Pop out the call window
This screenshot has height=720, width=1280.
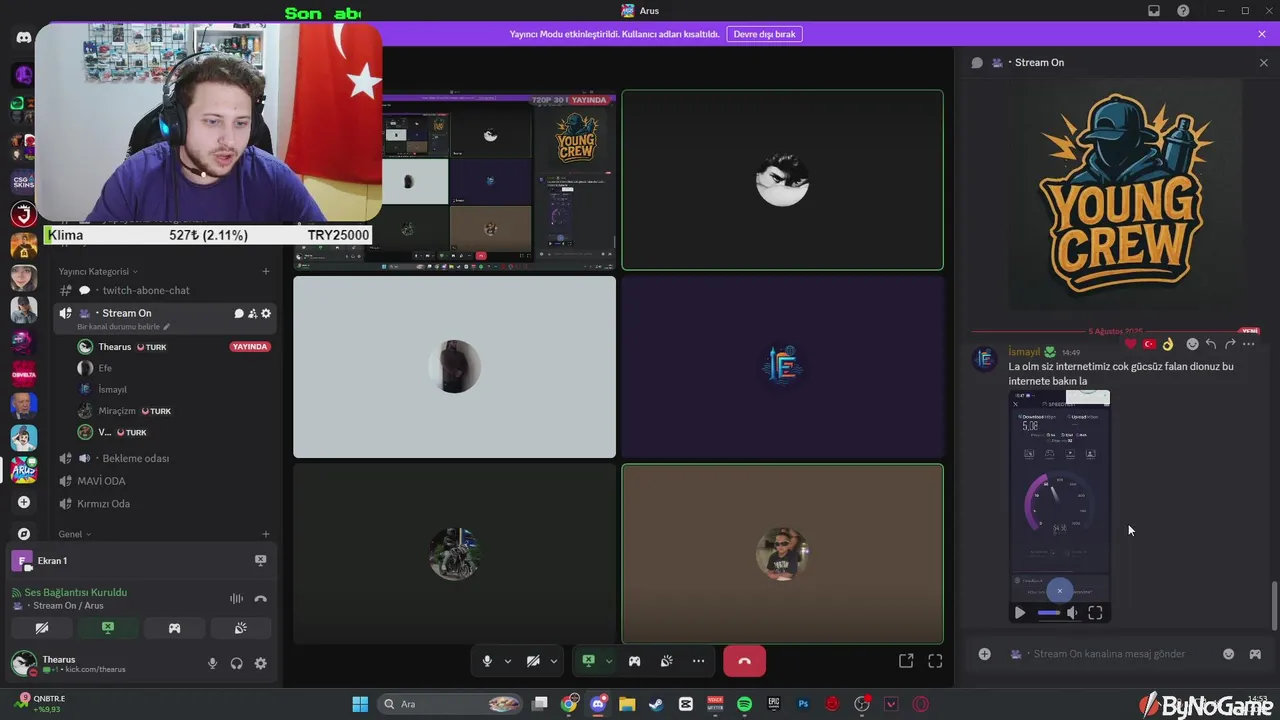pos(906,661)
